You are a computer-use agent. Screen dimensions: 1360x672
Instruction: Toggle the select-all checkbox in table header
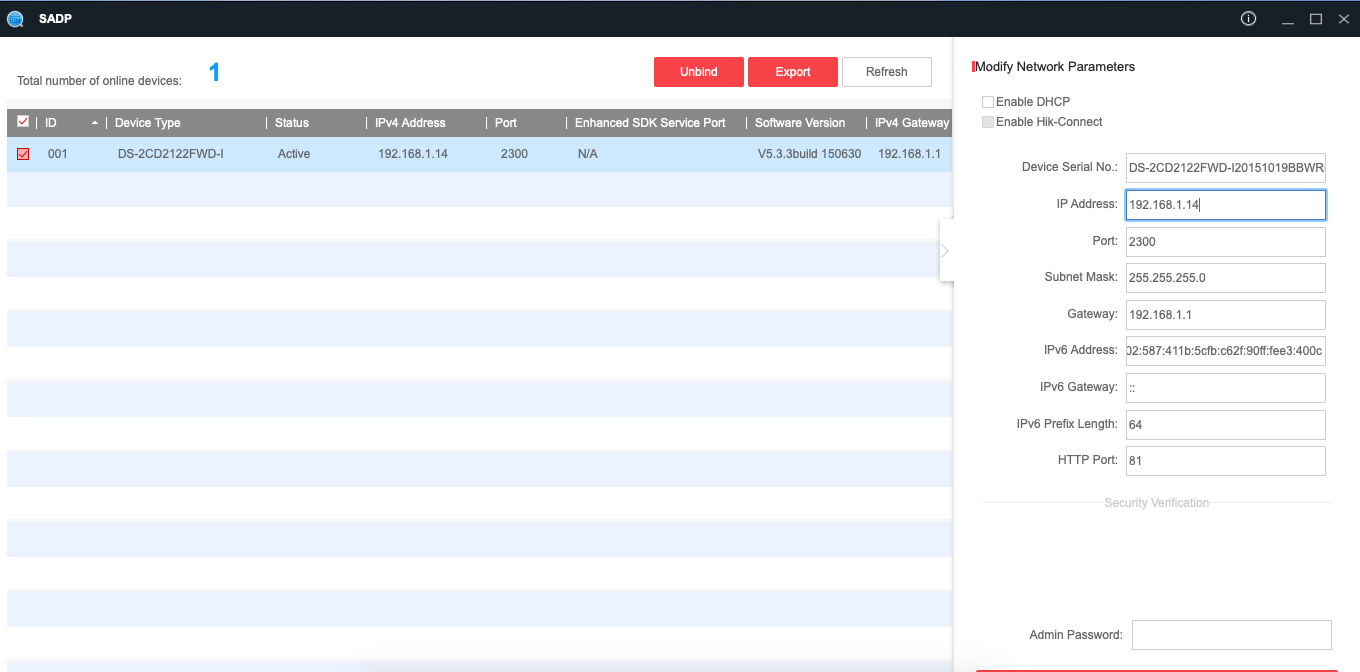coord(23,122)
